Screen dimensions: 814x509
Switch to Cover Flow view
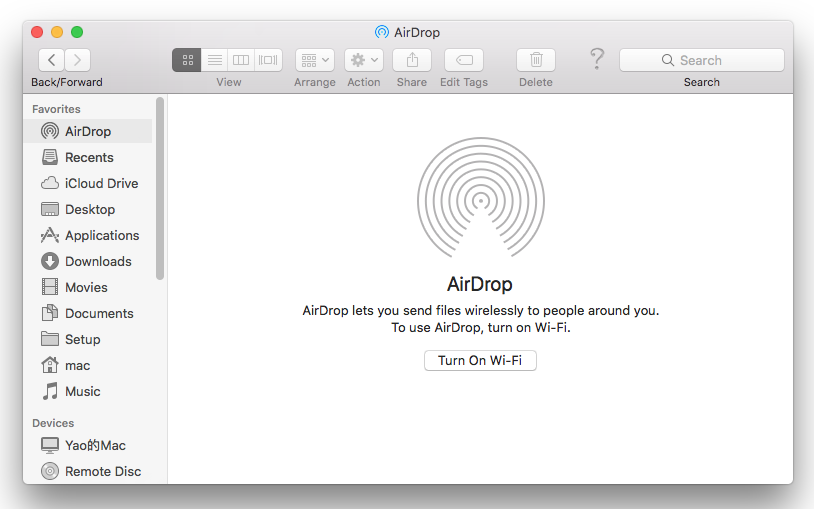click(x=268, y=60)
